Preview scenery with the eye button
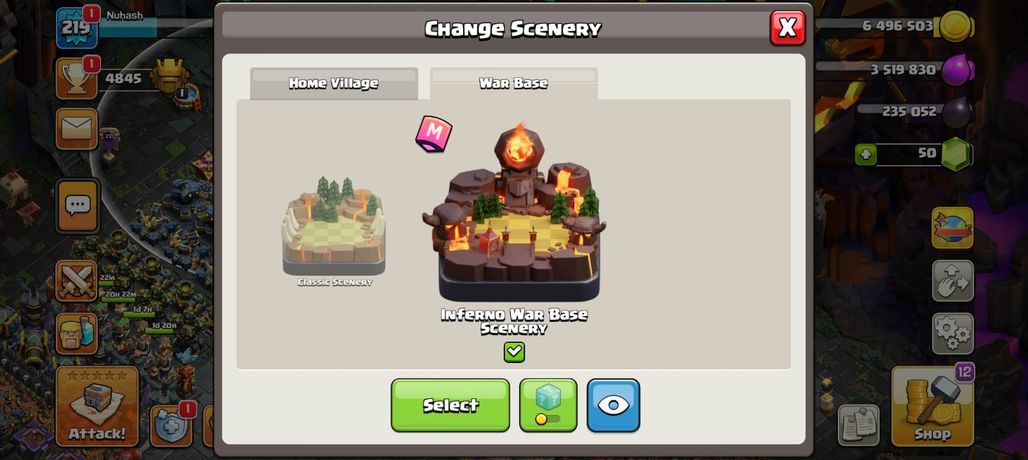 click(x=613, y=405)
